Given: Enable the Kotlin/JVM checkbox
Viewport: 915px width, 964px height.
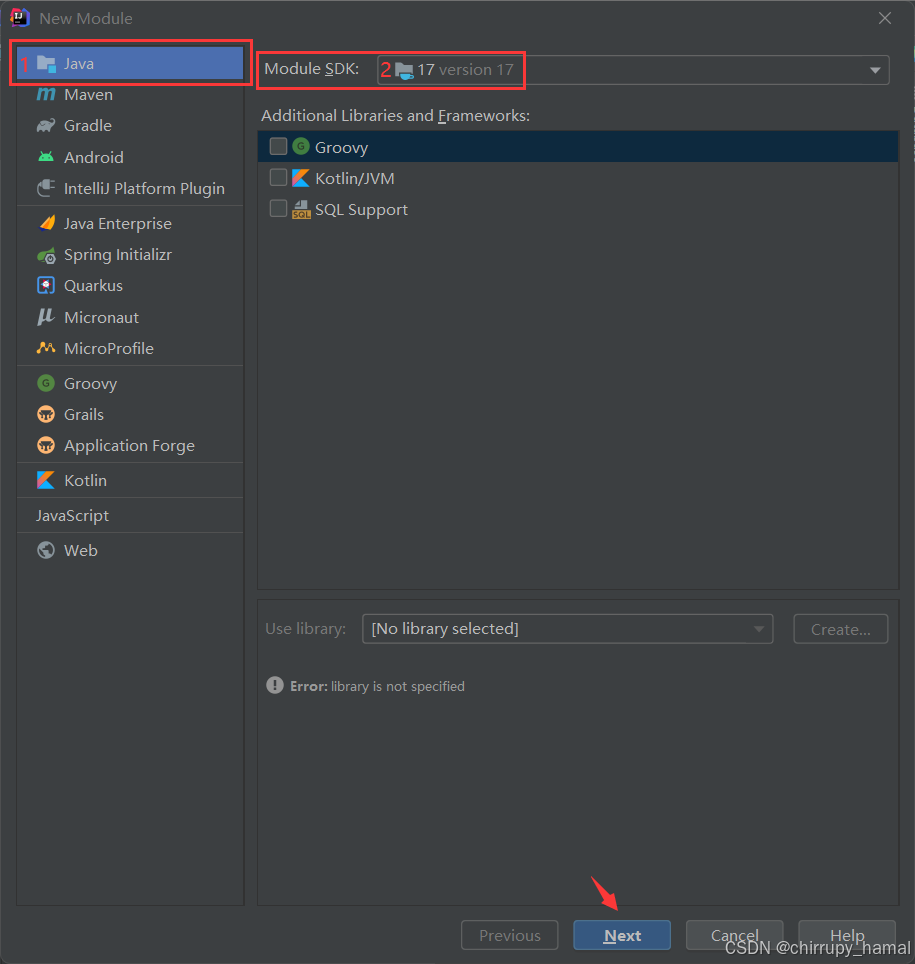Looking at the screenshot, I should pos(279,178).
